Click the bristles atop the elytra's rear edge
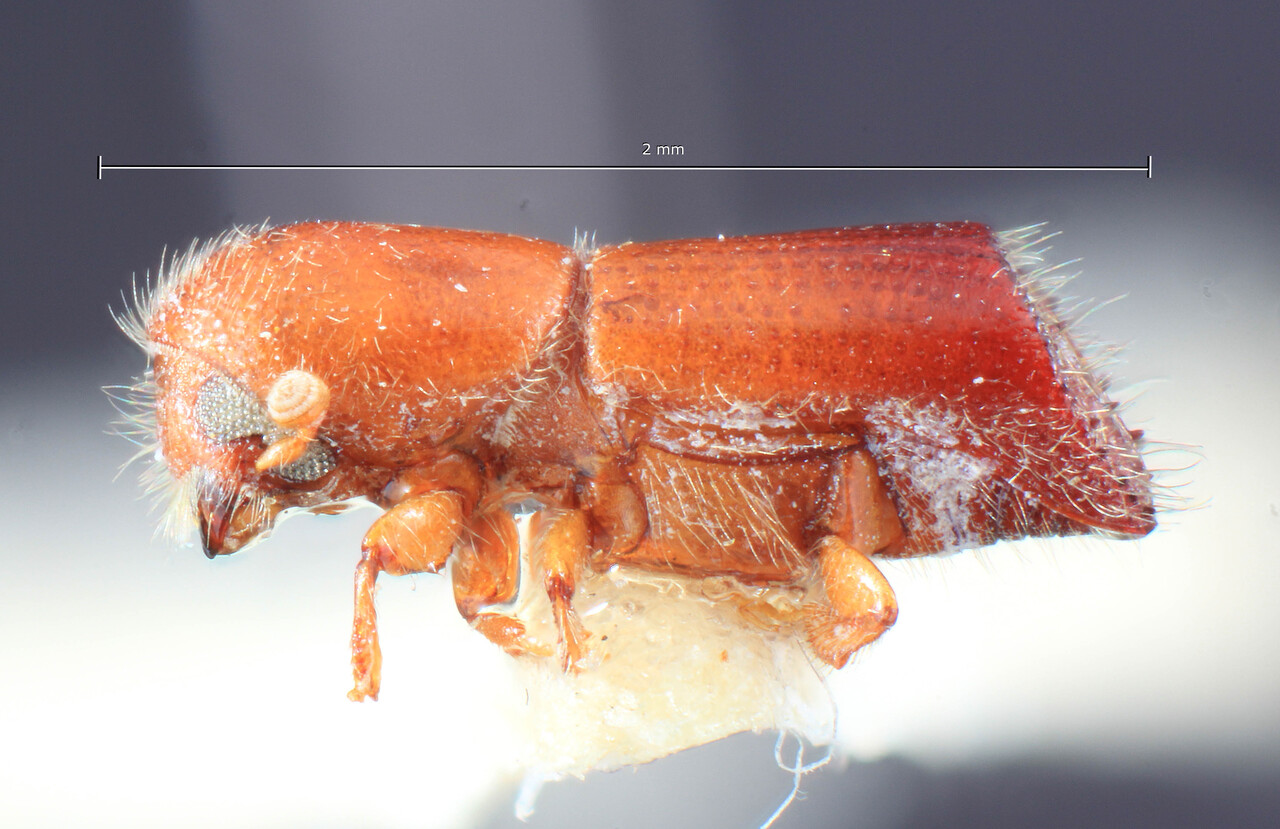This screenshot has height=829, width=1280. 1030,245
